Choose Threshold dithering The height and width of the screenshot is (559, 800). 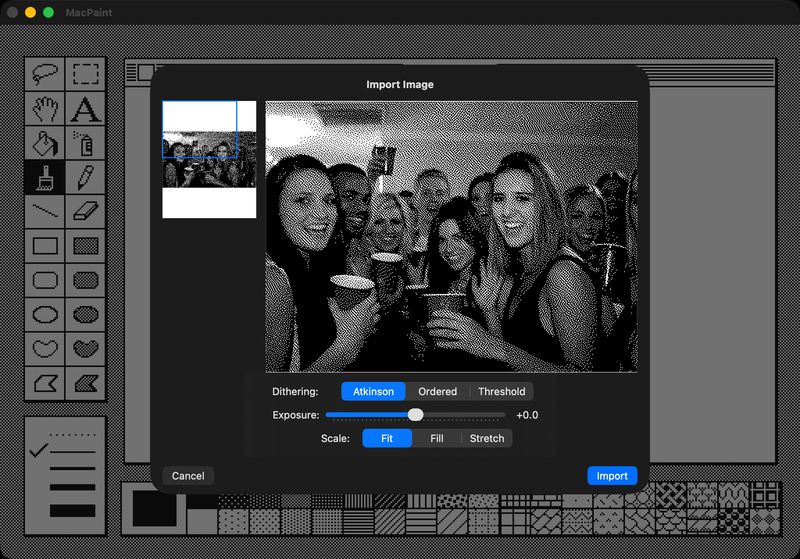point(502,391)
